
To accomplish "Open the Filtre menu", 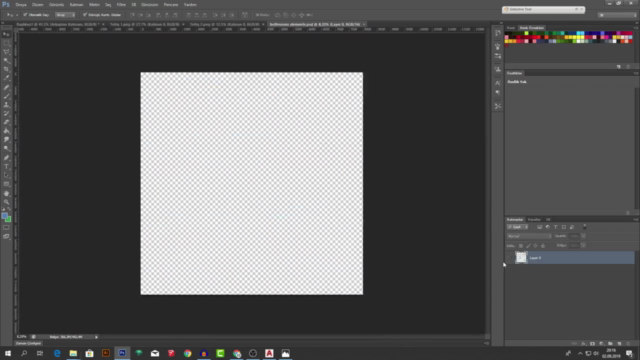I will [x=121, y=5].
